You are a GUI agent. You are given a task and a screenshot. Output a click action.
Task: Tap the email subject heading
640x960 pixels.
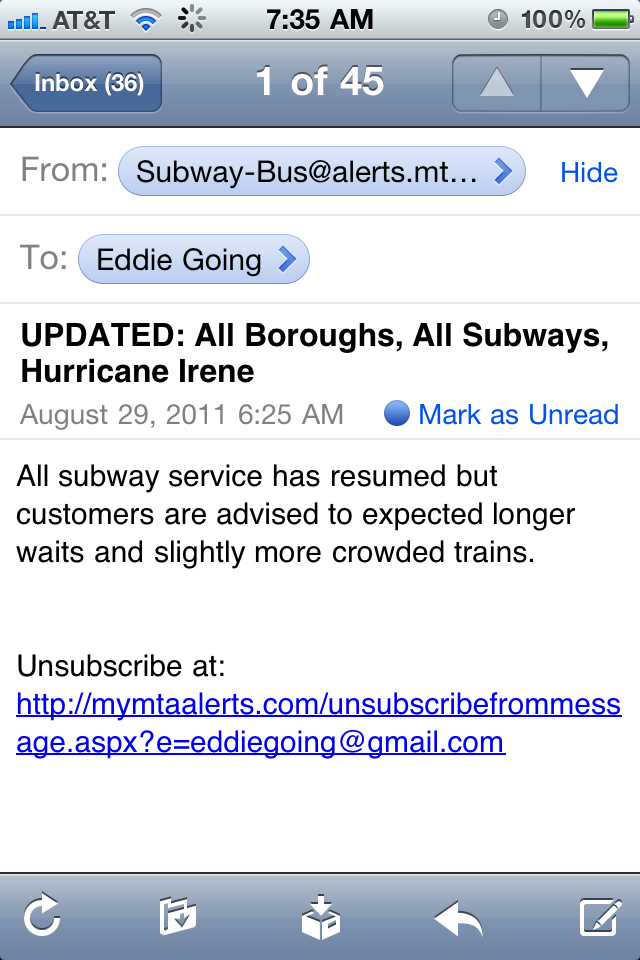[x=314, y=354]
